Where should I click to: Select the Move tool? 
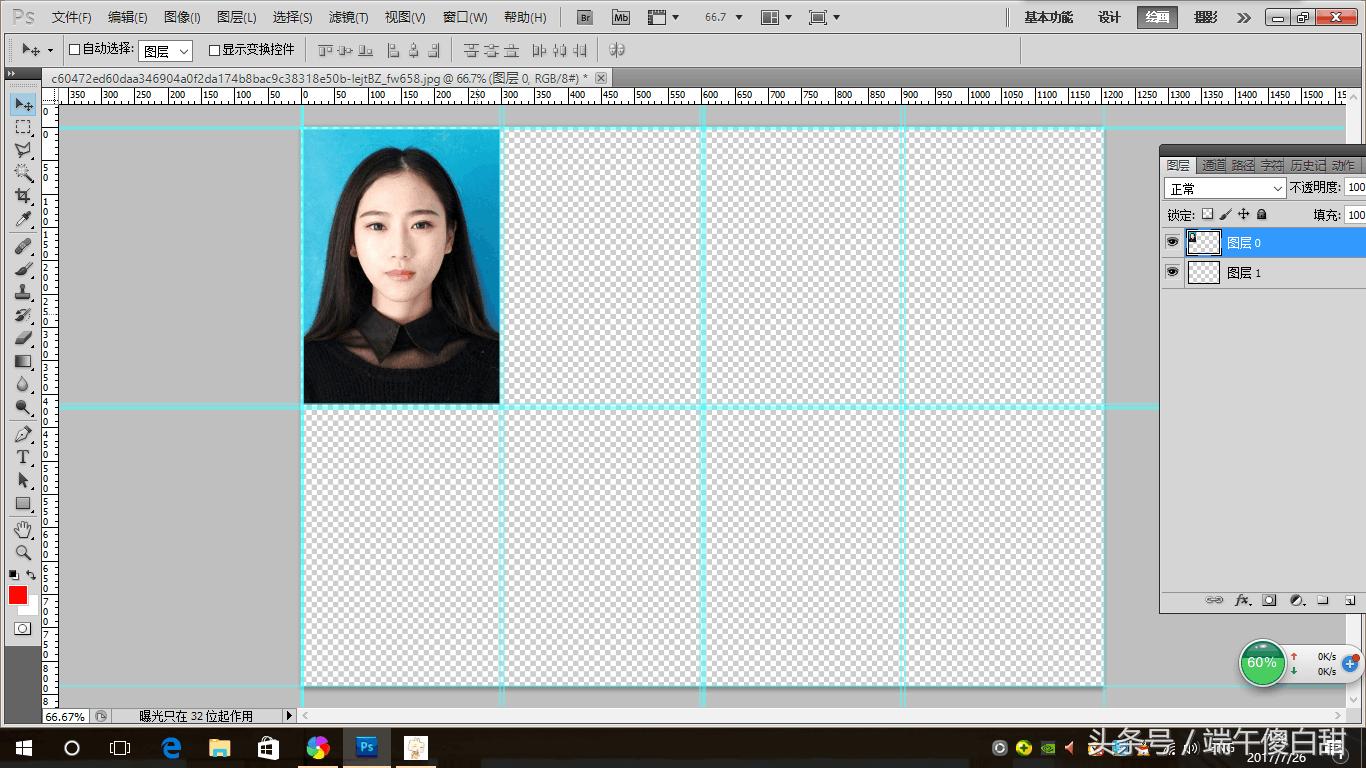pyautogui.click(x=23, y=104)
